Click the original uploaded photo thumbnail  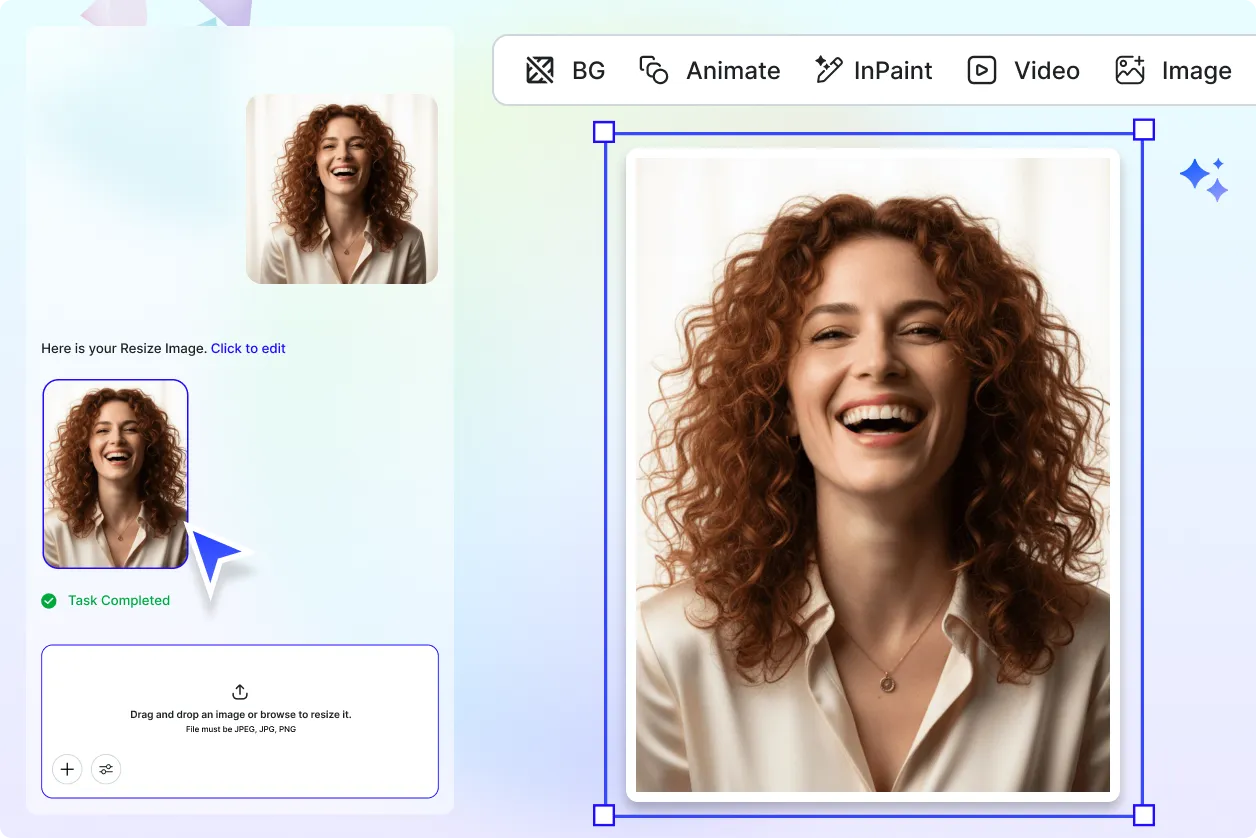[x=342, y=189]
